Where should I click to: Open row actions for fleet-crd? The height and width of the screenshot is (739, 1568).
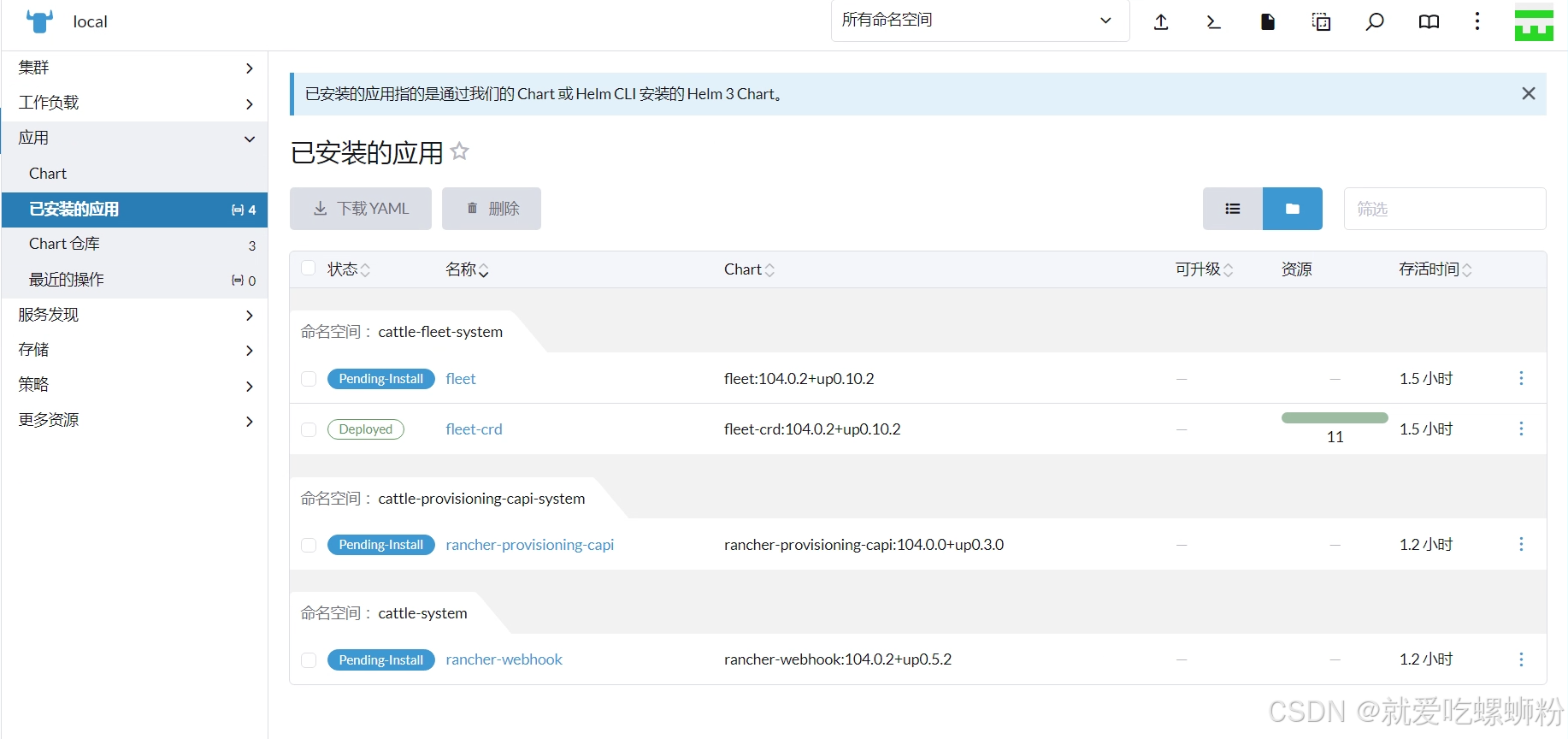pos(1521,429)
